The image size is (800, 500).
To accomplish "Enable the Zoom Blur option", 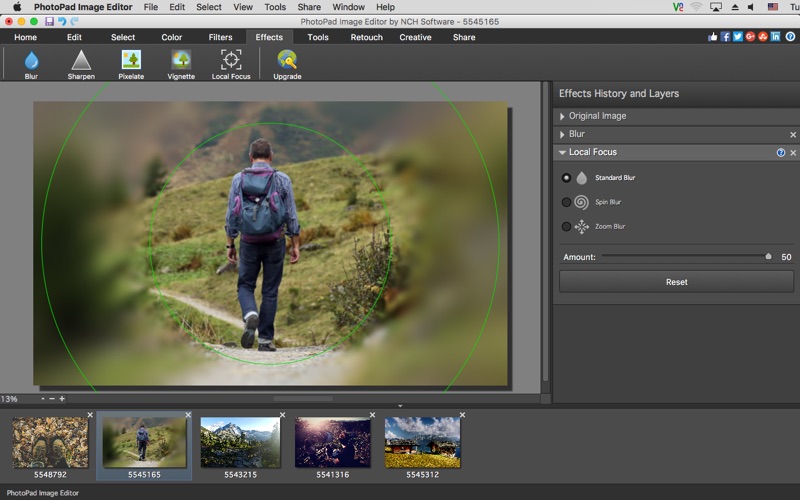I will [567, 227].
